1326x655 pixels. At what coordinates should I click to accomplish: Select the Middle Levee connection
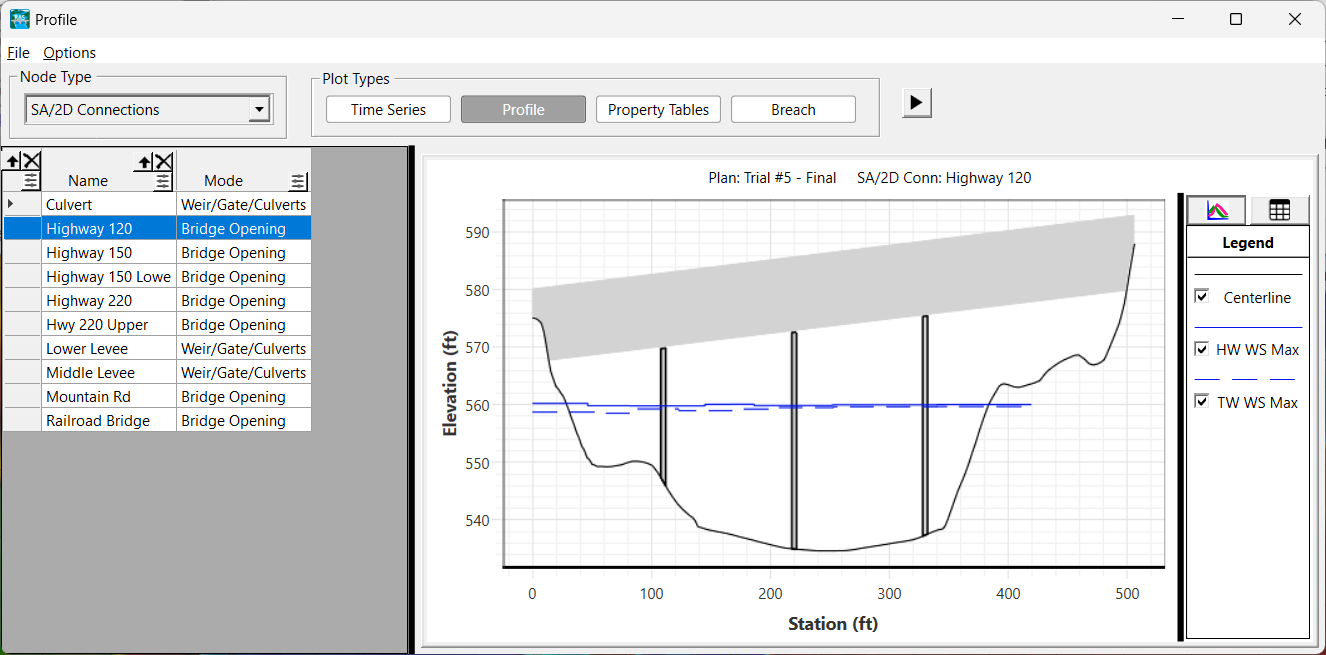[x=90, y=373]
